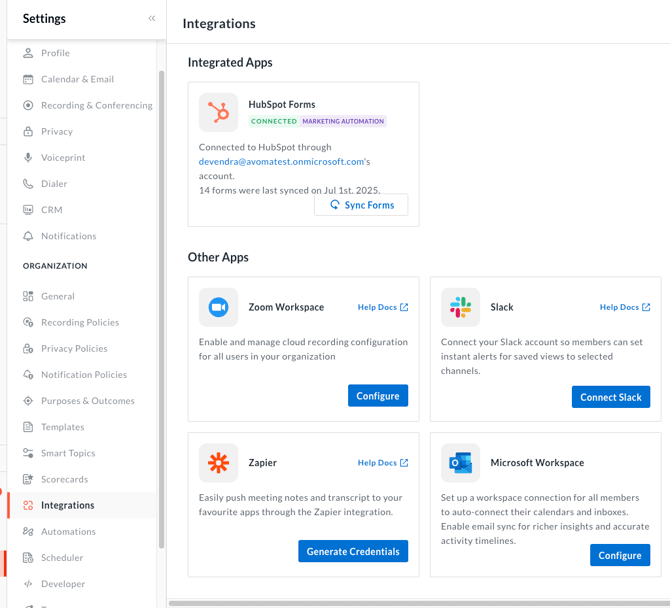
Task: Click the ORGANIZATION section label
Action: click(x=55, y=266)
